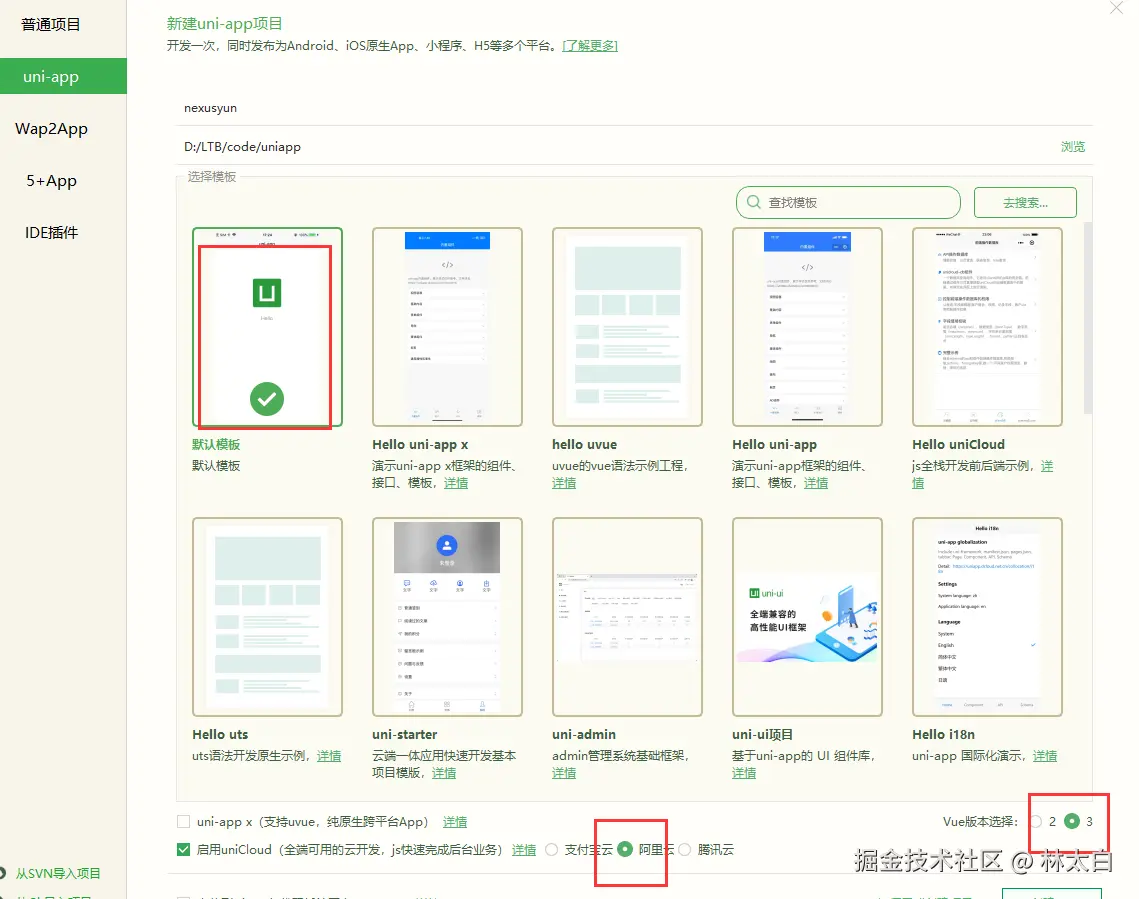The image size is (1139, 899).
Task: Close the new project dialog
Action: tap(1116, 8)
